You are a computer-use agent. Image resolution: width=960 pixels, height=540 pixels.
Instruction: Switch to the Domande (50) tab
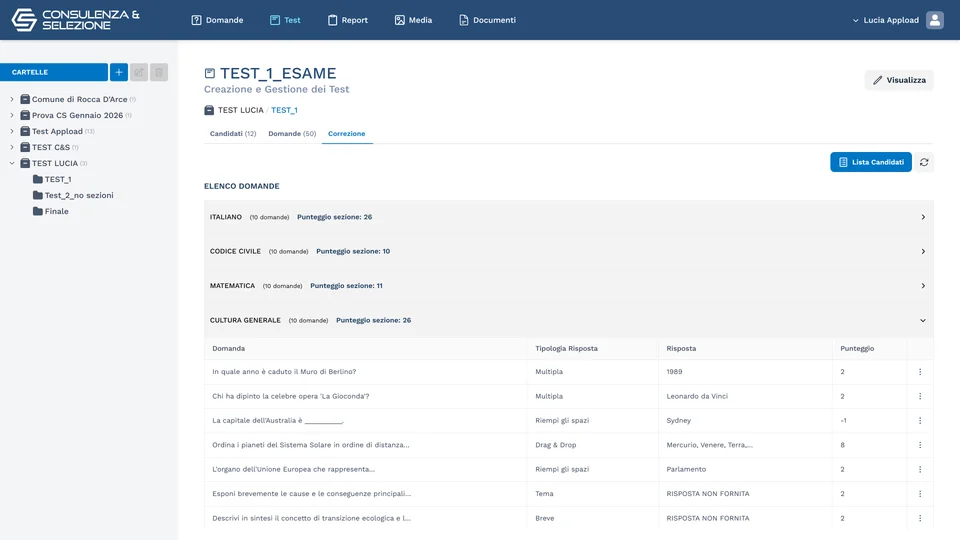point(292,133)
